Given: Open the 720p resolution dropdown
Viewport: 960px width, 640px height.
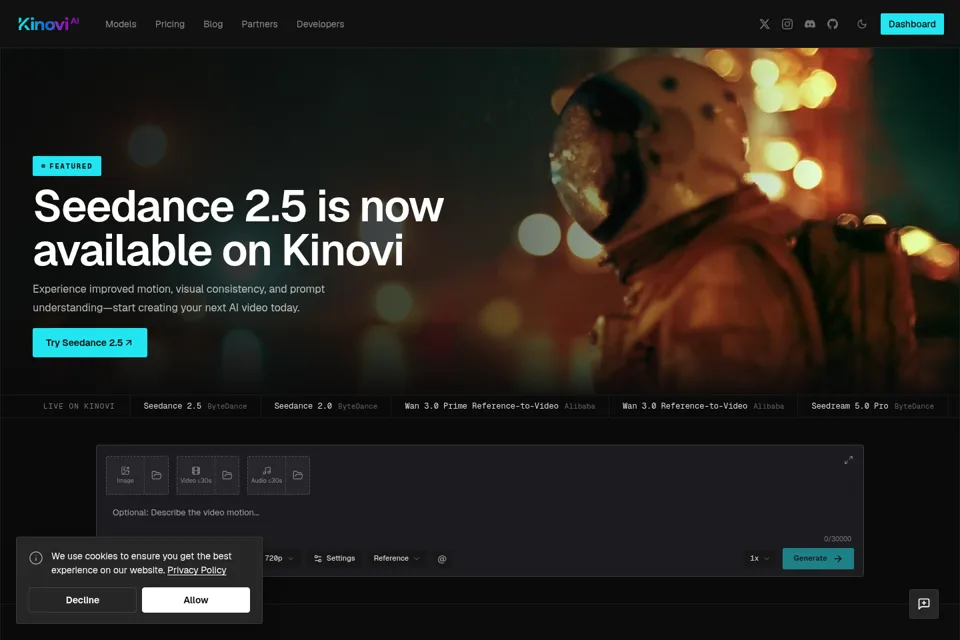Looking at the screenshot, I should click(x=279, y=559).
